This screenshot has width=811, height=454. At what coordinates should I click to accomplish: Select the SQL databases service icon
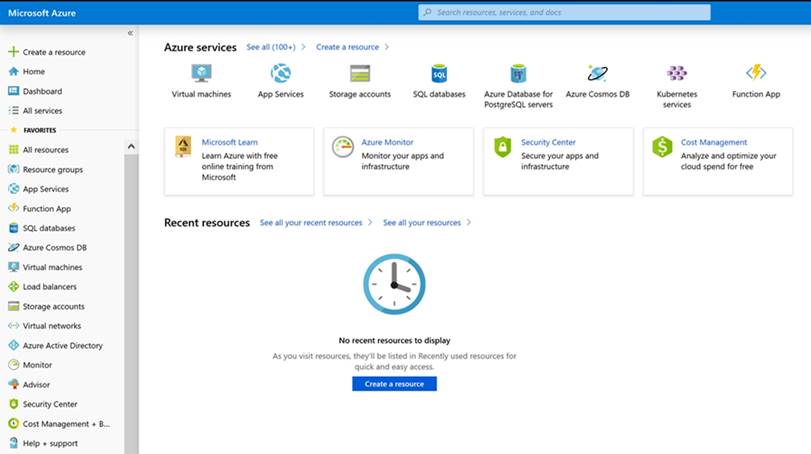(439, 74)
